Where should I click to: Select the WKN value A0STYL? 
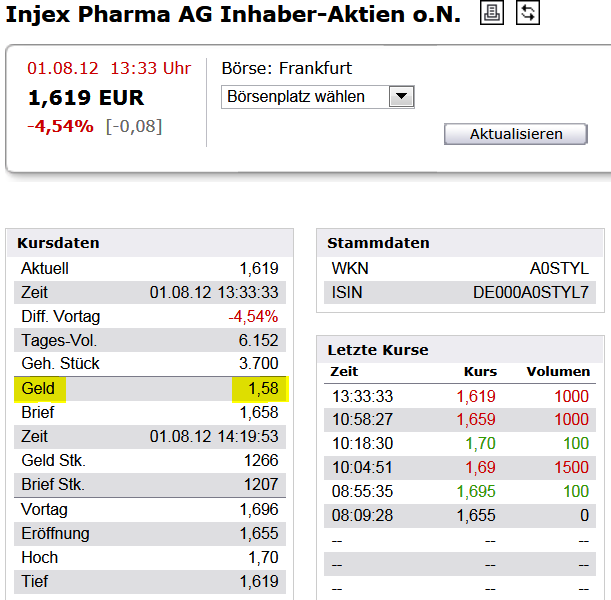tap(559, 268)
